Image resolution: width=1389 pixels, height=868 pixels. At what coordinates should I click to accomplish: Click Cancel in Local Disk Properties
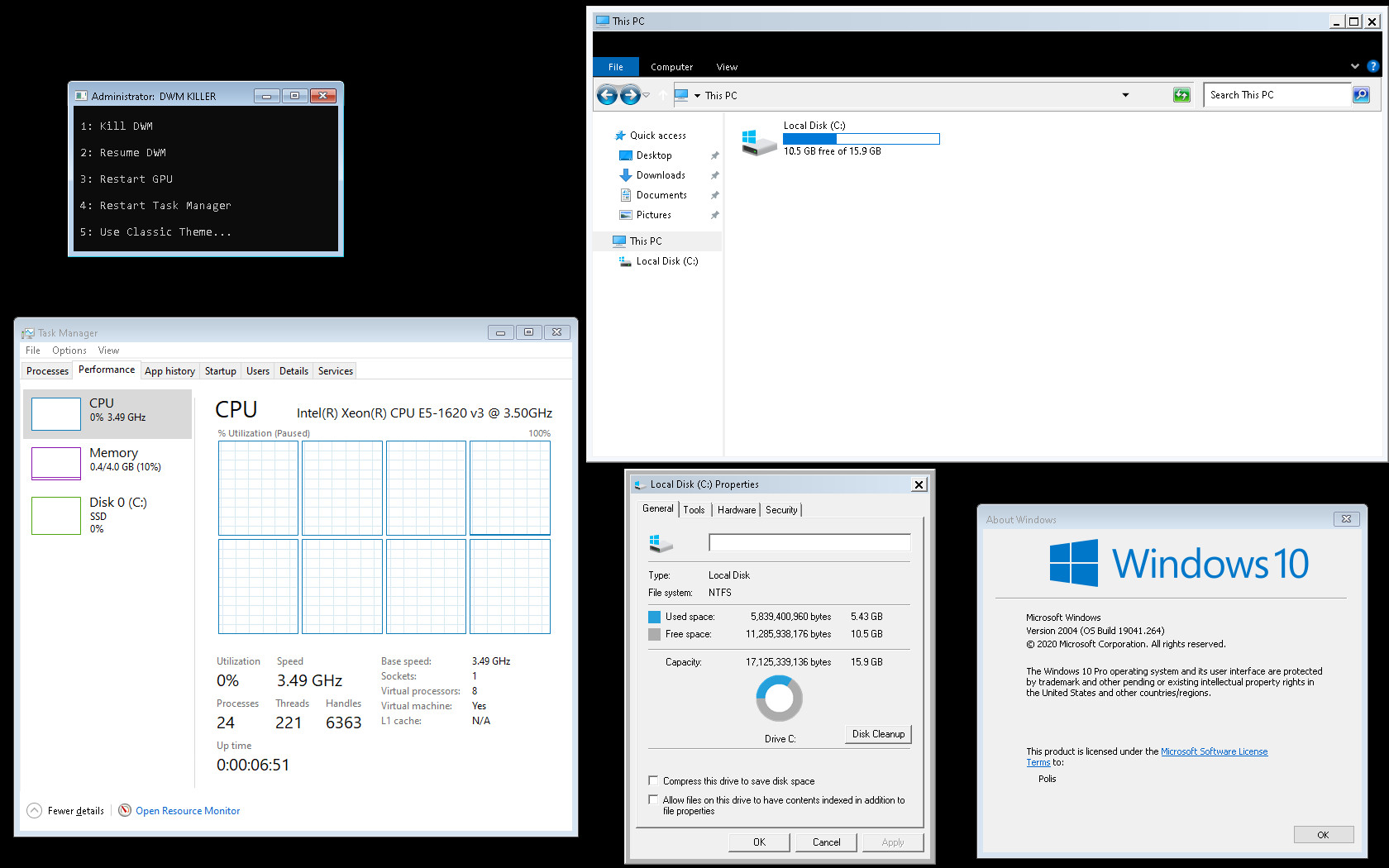coord(826,842)
